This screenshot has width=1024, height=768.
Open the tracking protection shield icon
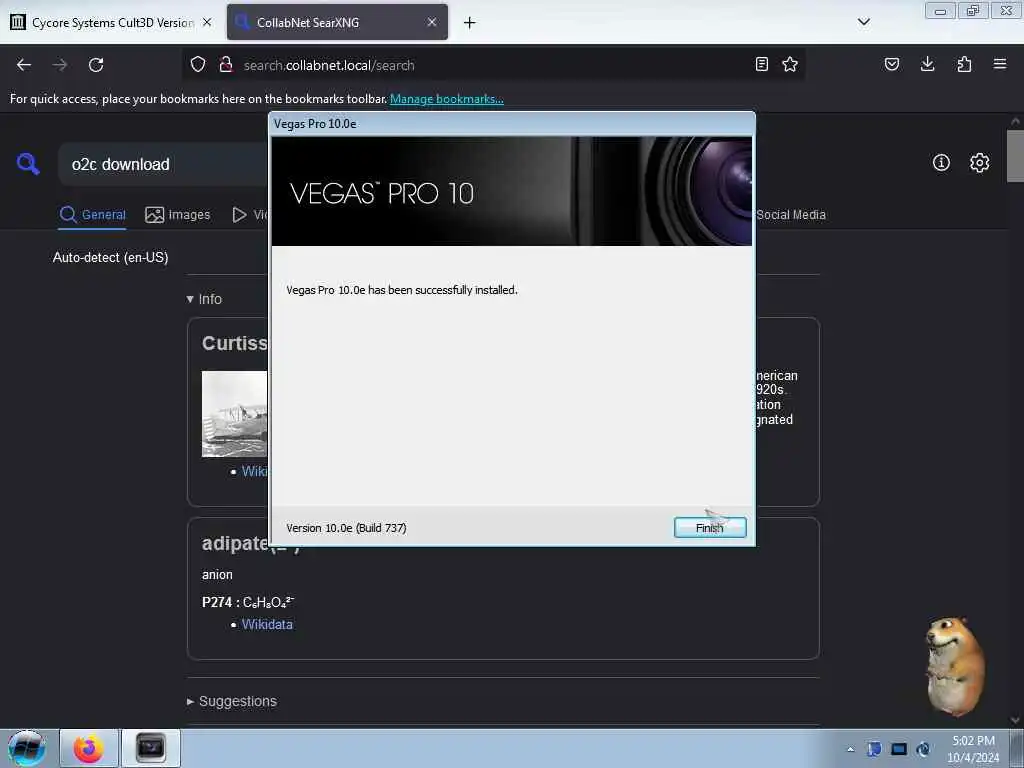[x=198, y=64]
